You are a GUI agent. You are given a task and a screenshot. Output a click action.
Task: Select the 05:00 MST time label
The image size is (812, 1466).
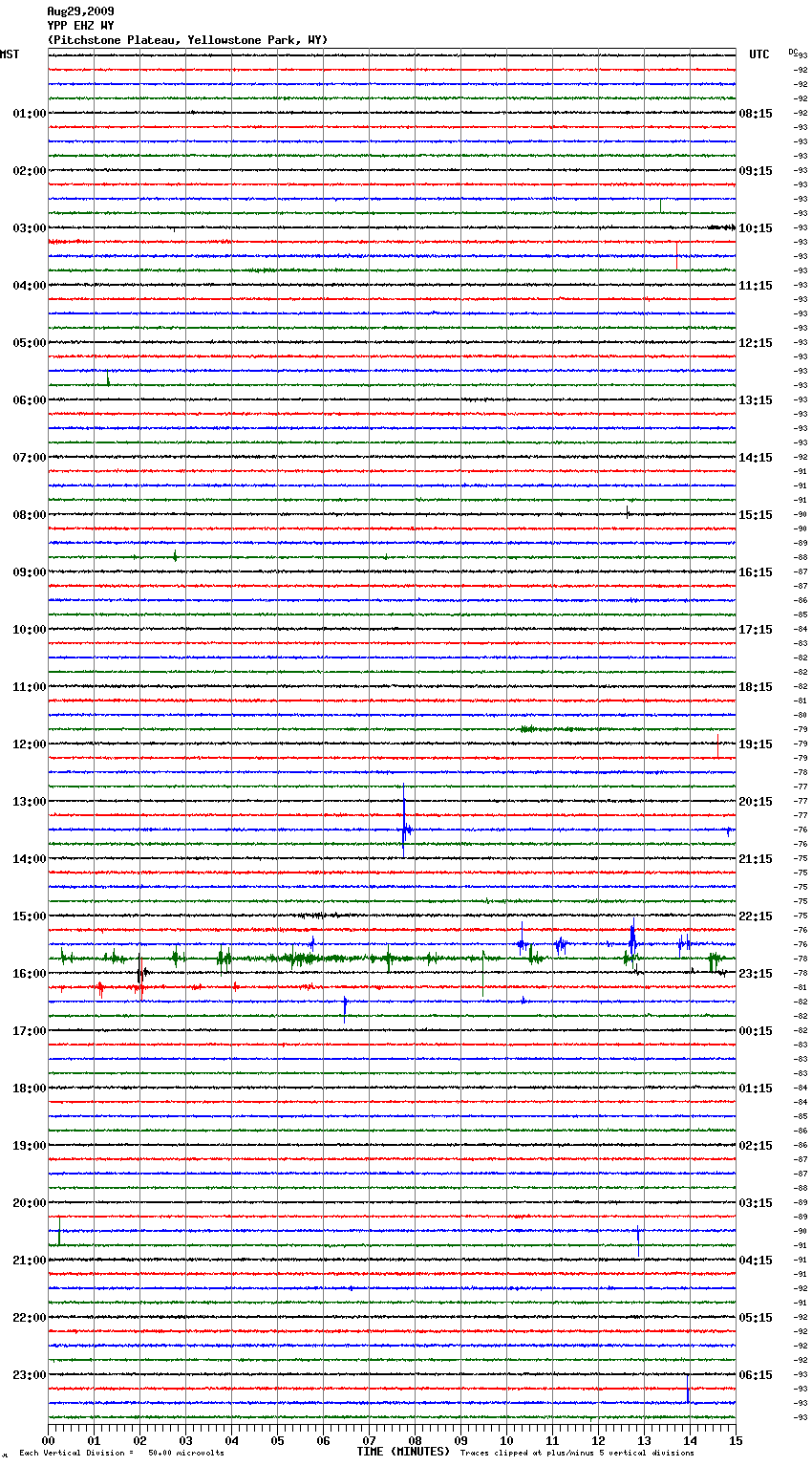[30, 343]
